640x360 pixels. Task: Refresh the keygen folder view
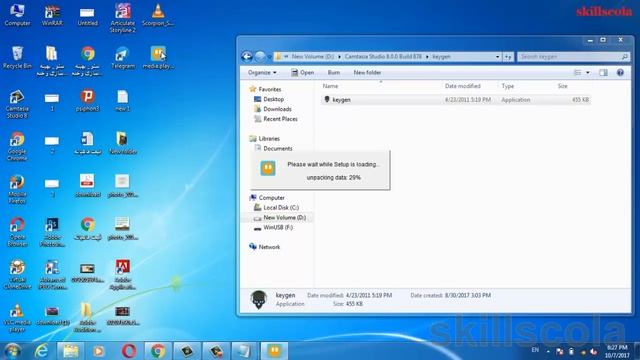point(508,57)
